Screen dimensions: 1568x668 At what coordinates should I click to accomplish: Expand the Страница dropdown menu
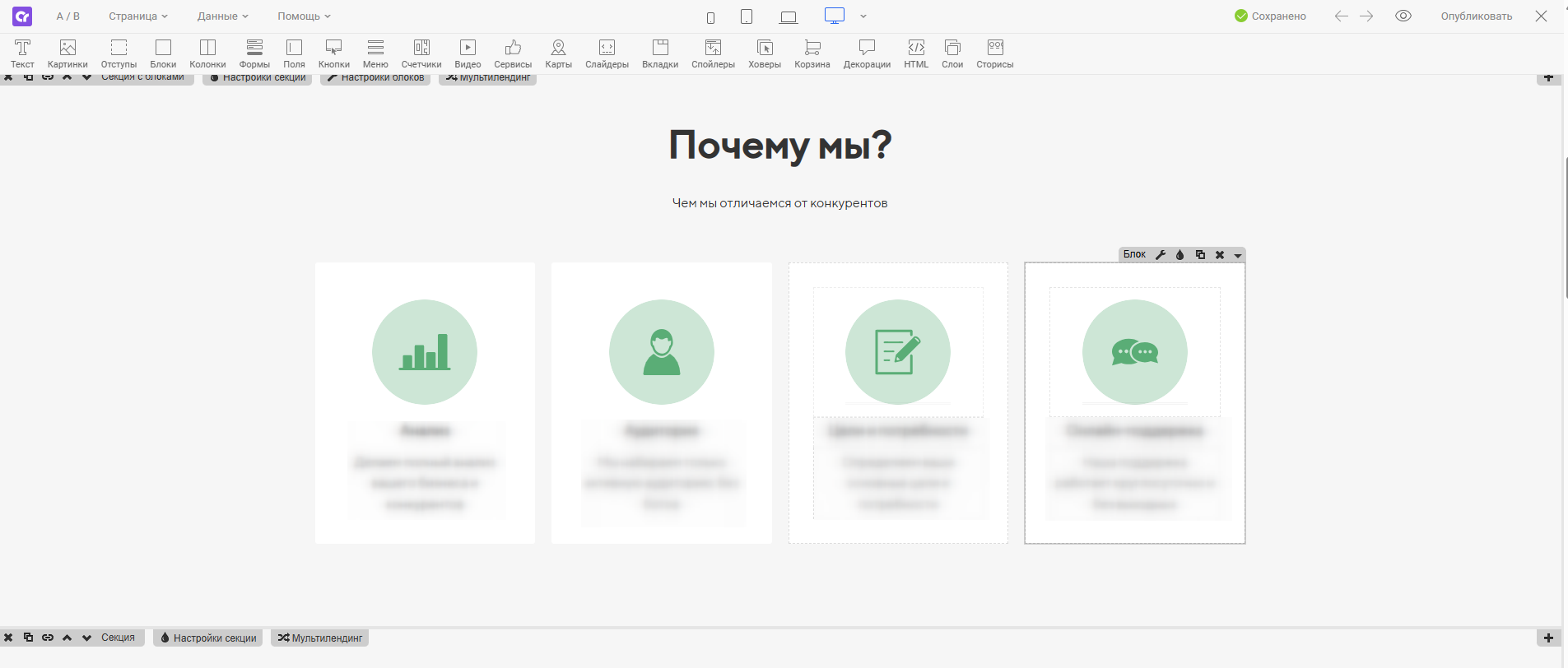coord(137,16)
